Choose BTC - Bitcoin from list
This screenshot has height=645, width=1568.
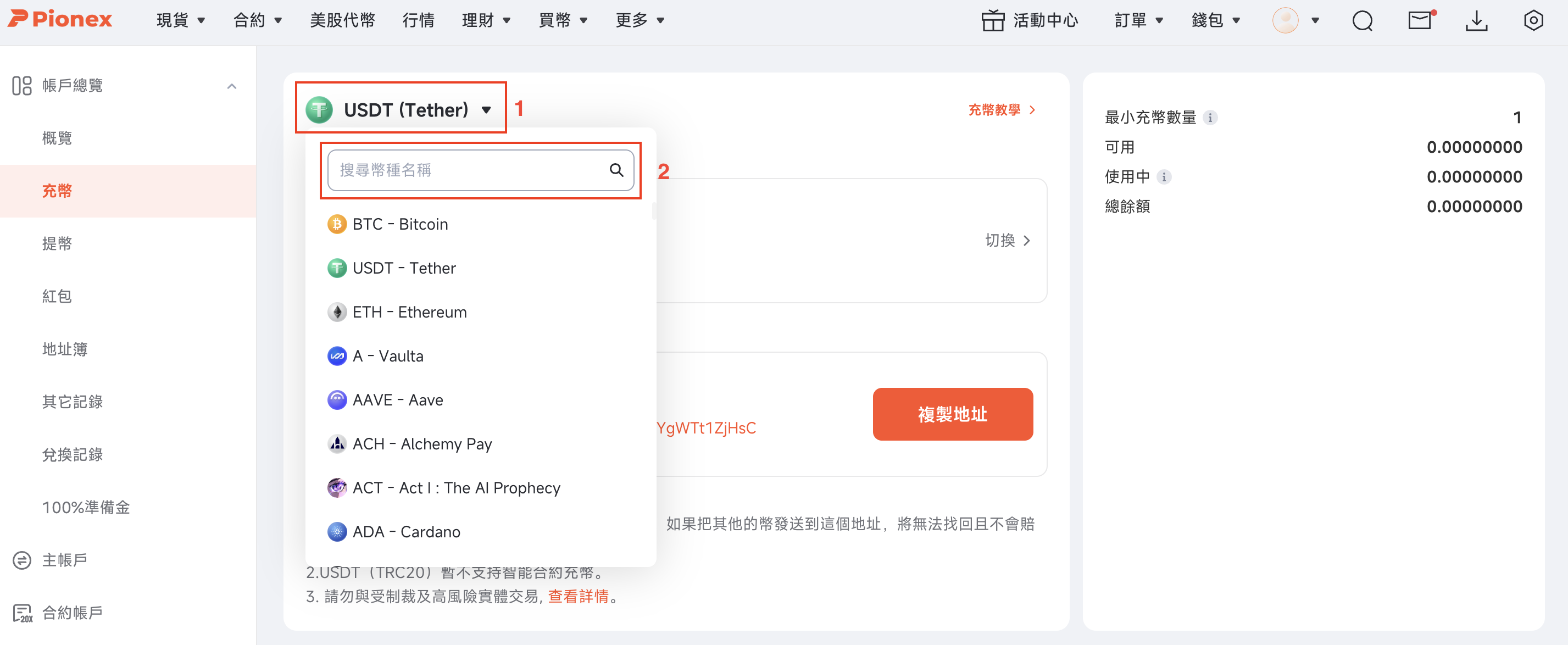point(480,224)
